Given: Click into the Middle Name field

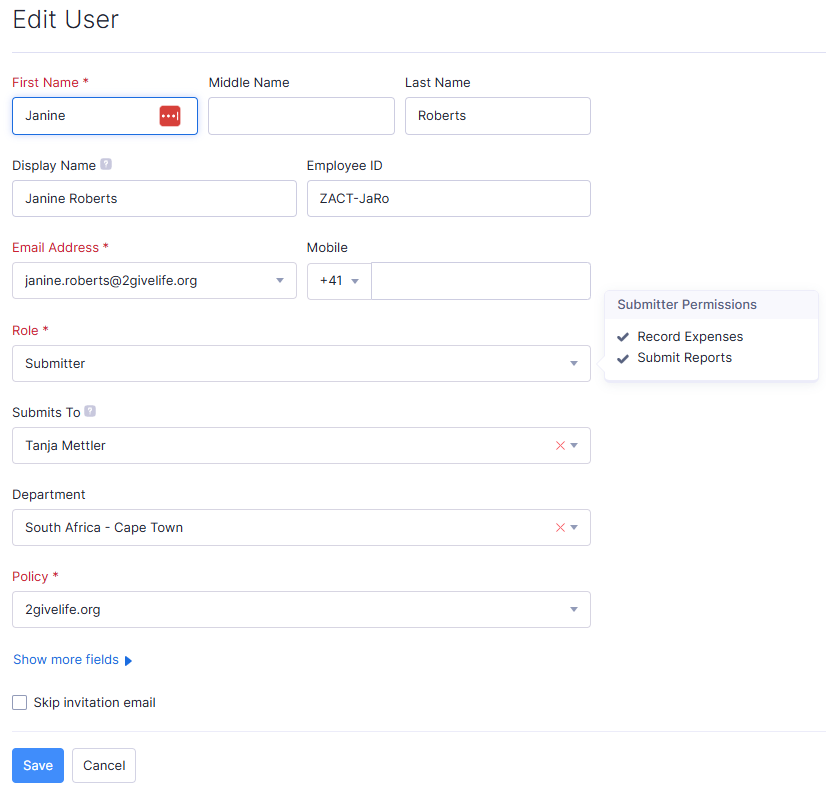Looking at the screenshot, I should coord(301,116).
